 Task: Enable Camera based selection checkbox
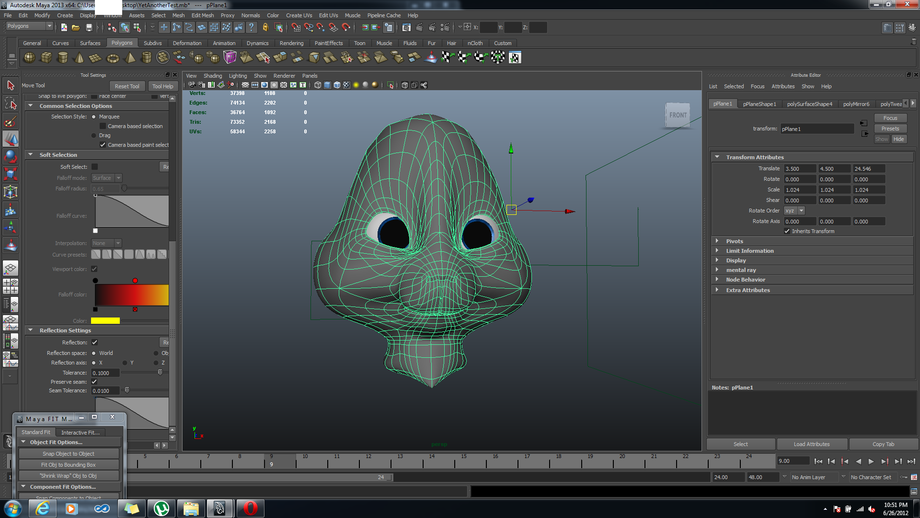coord(103,126)
